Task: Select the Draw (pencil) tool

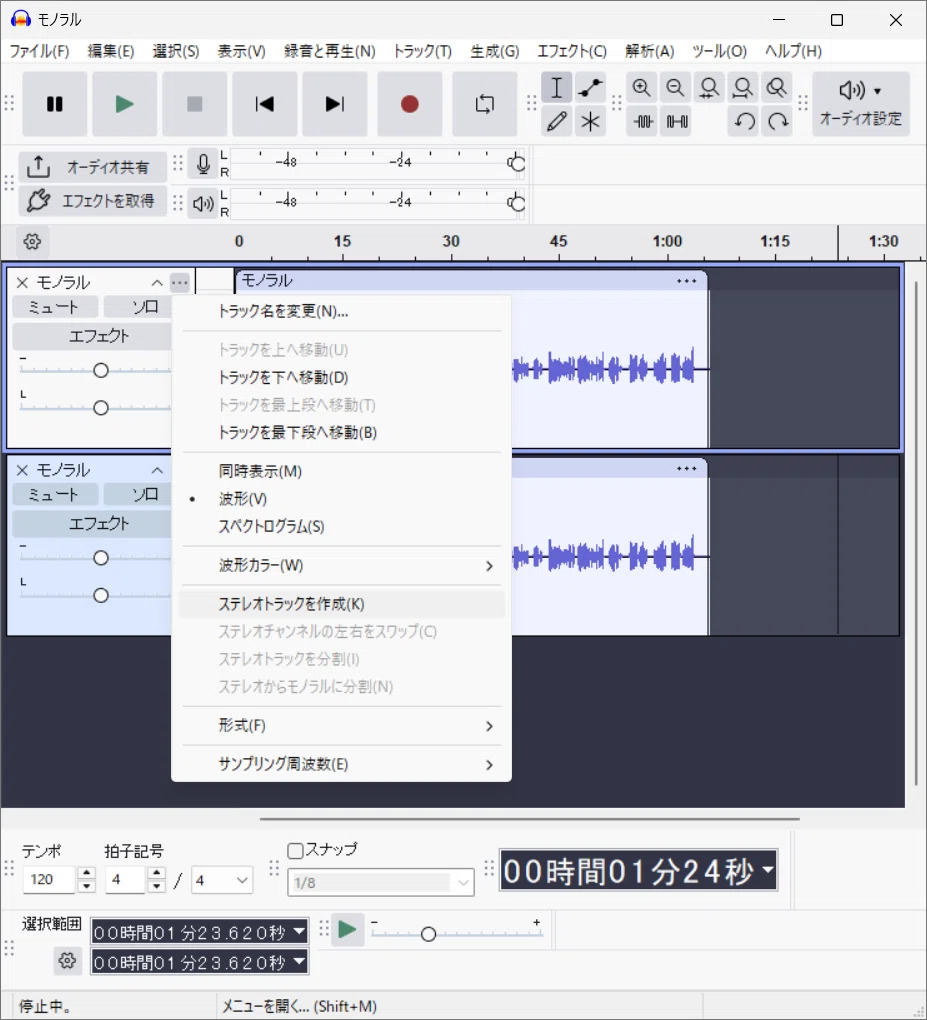Action: tap(557, 122)
